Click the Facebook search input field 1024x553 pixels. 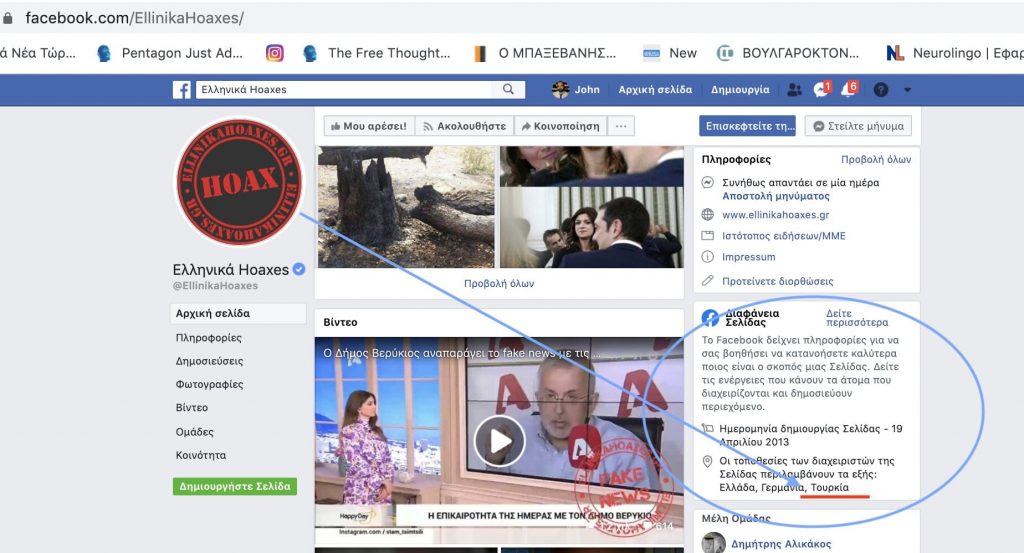[x=345, y=90]
